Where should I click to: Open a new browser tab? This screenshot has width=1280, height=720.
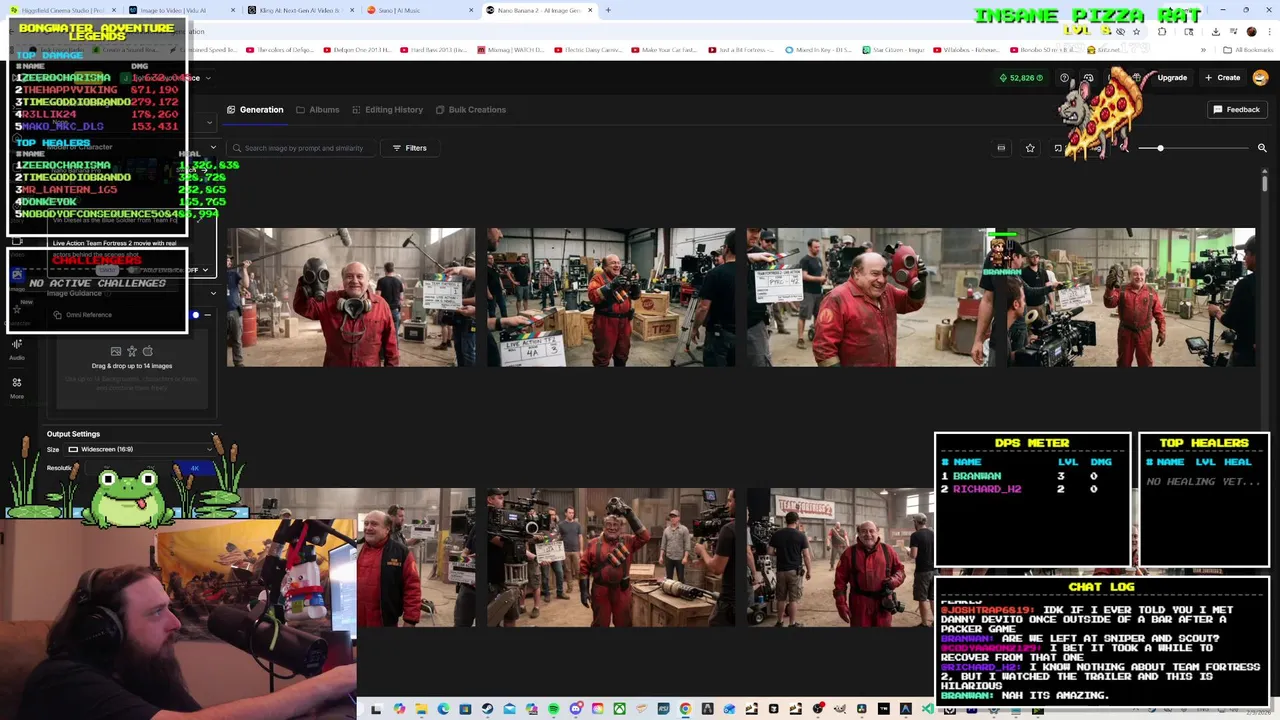(608, 10)
